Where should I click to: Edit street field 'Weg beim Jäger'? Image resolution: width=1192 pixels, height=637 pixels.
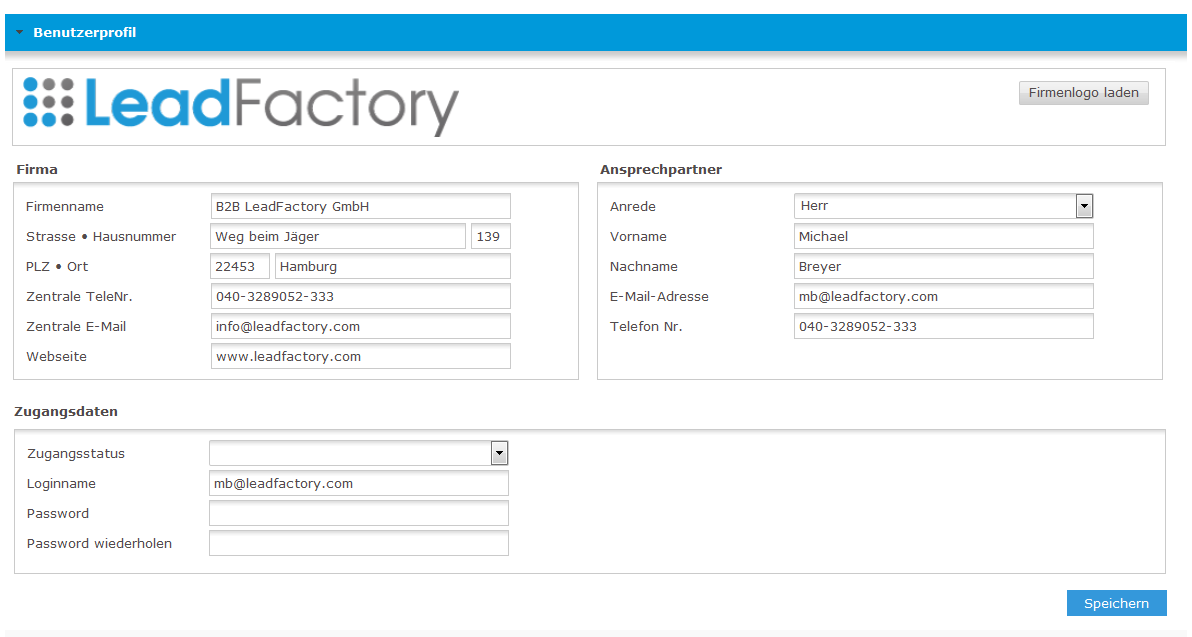[x=338, y=236]
